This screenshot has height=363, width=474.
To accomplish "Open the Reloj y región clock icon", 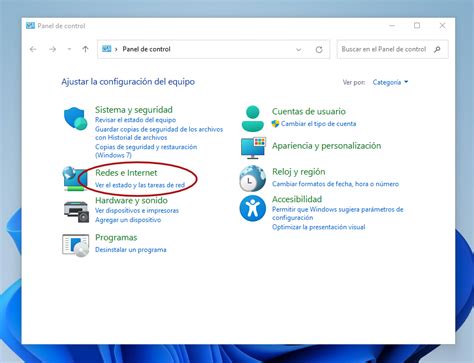I will pyautogui.click(x=252, y=178).
